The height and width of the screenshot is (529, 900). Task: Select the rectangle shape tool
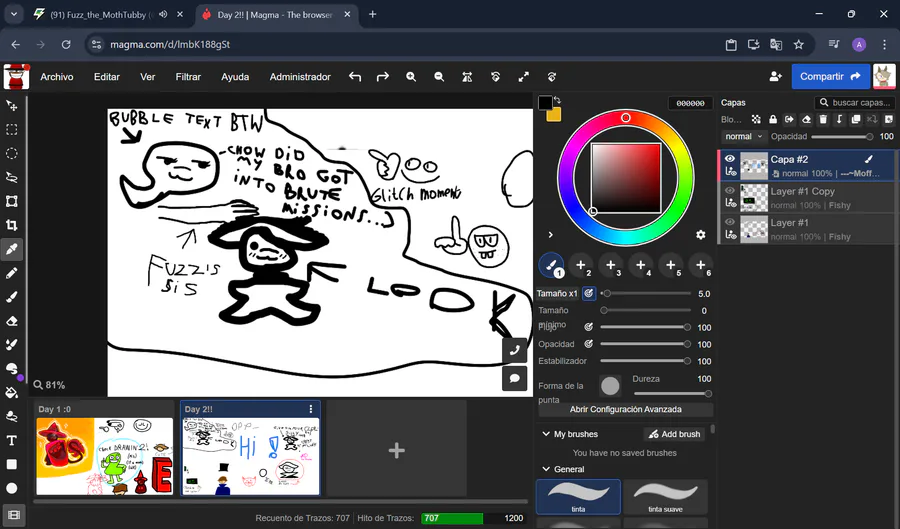[x=11, y=464]
